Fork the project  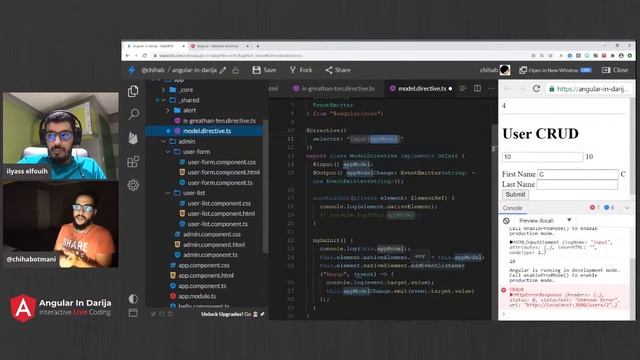pos(301,70)
